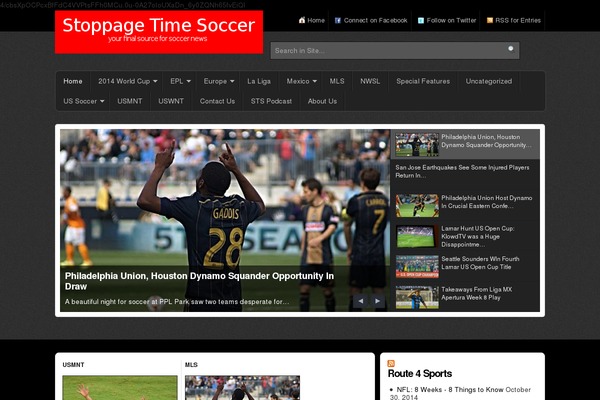Click the Home house icon in top bar
Image resolution: width=600 pixels, height=400 pixels.
[x=302, y=20]
